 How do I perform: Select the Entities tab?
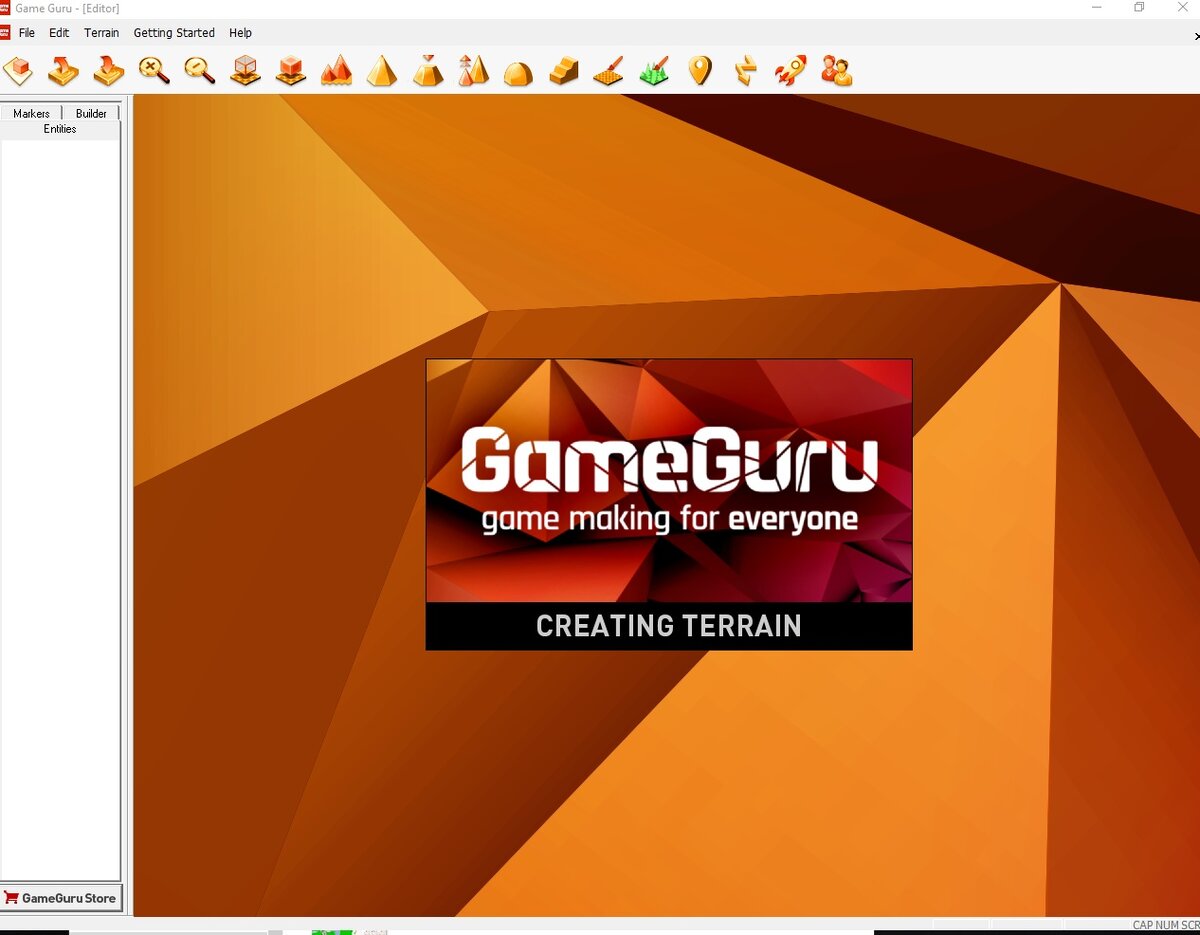tap(60, 129)
